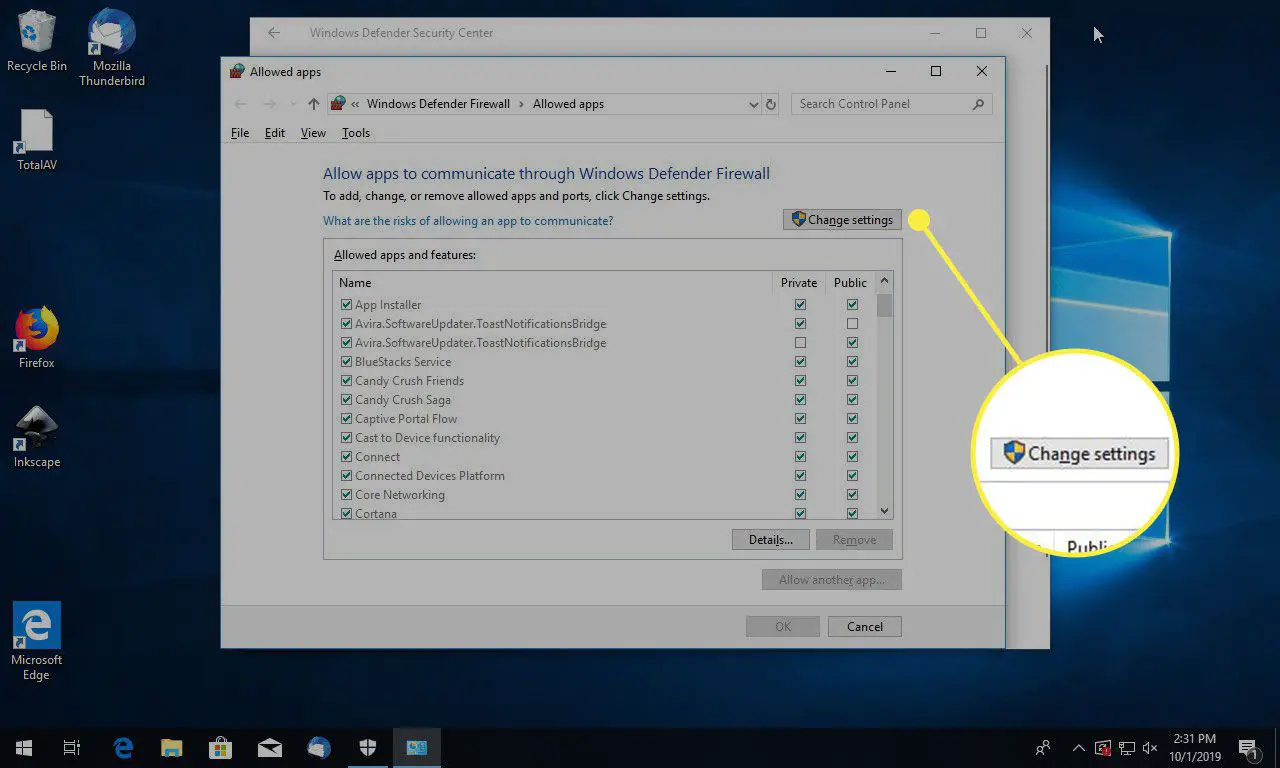Image resolution: width=1280 pixels, height=768 pixels.
Task: Toggle Cast to Device functionality Private checkbox
Action: 800,438
